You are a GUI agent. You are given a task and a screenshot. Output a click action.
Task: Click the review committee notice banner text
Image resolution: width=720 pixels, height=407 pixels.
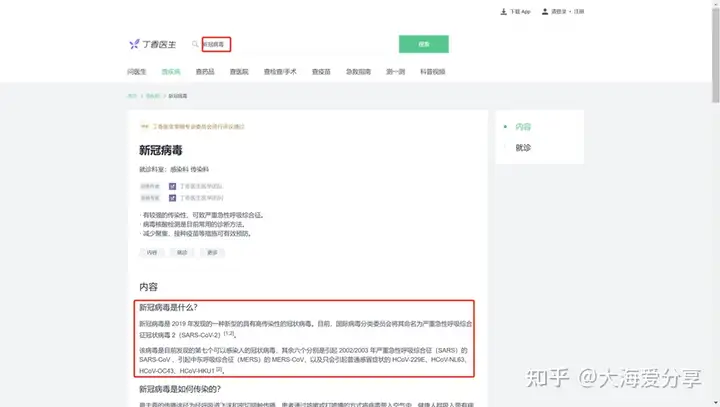(x=199, y=126)
